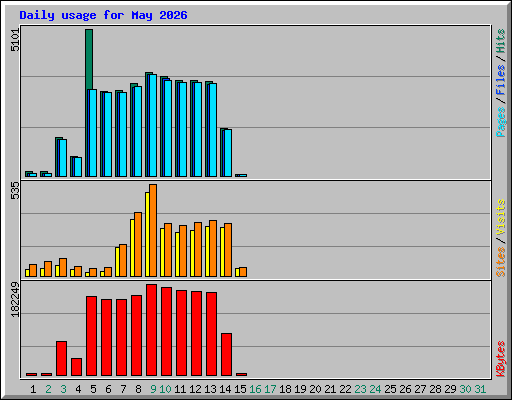
Task: Click day 21 on the x-axis
Action: coord(330,389)
